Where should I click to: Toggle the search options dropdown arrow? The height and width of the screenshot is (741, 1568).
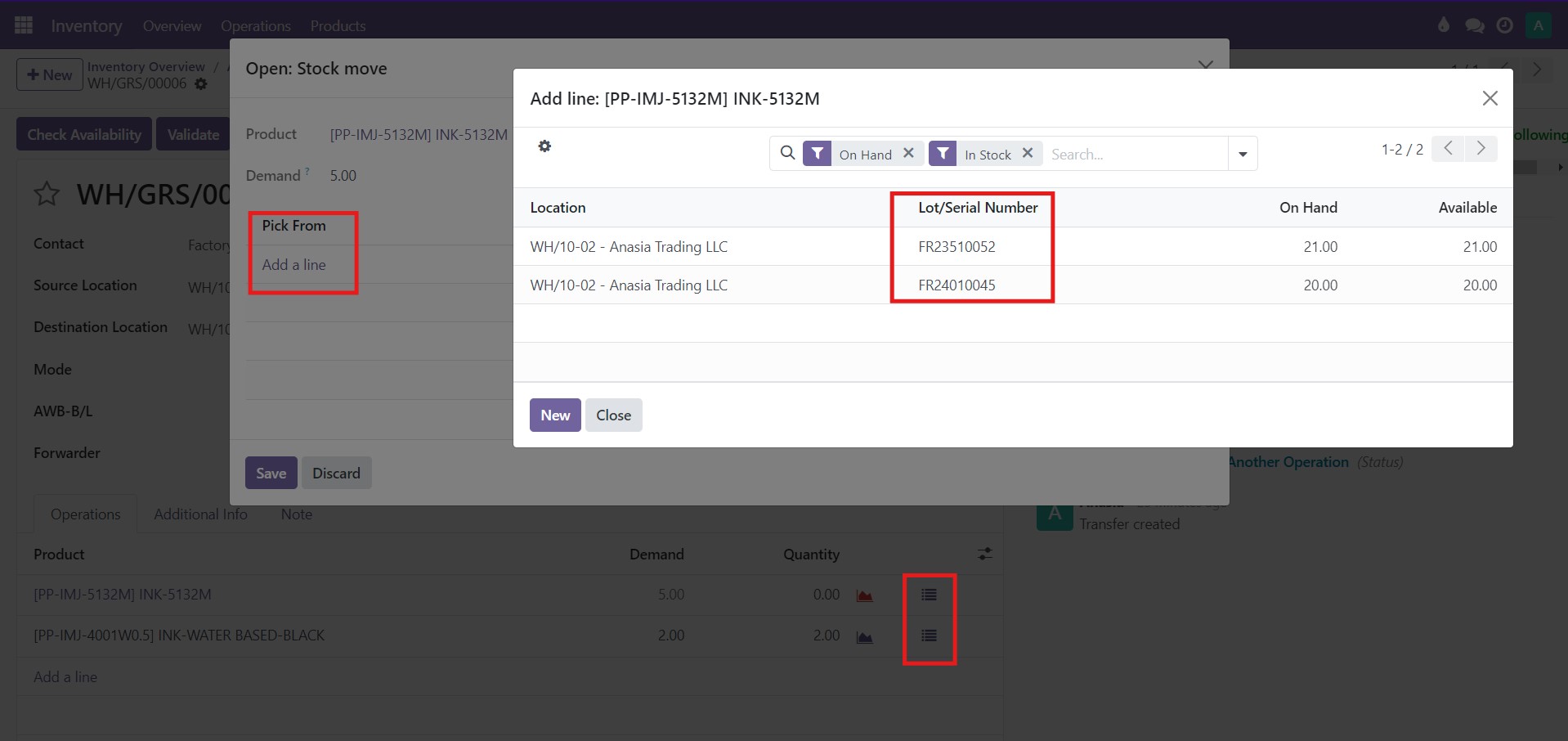click(x=1243, y=154)
